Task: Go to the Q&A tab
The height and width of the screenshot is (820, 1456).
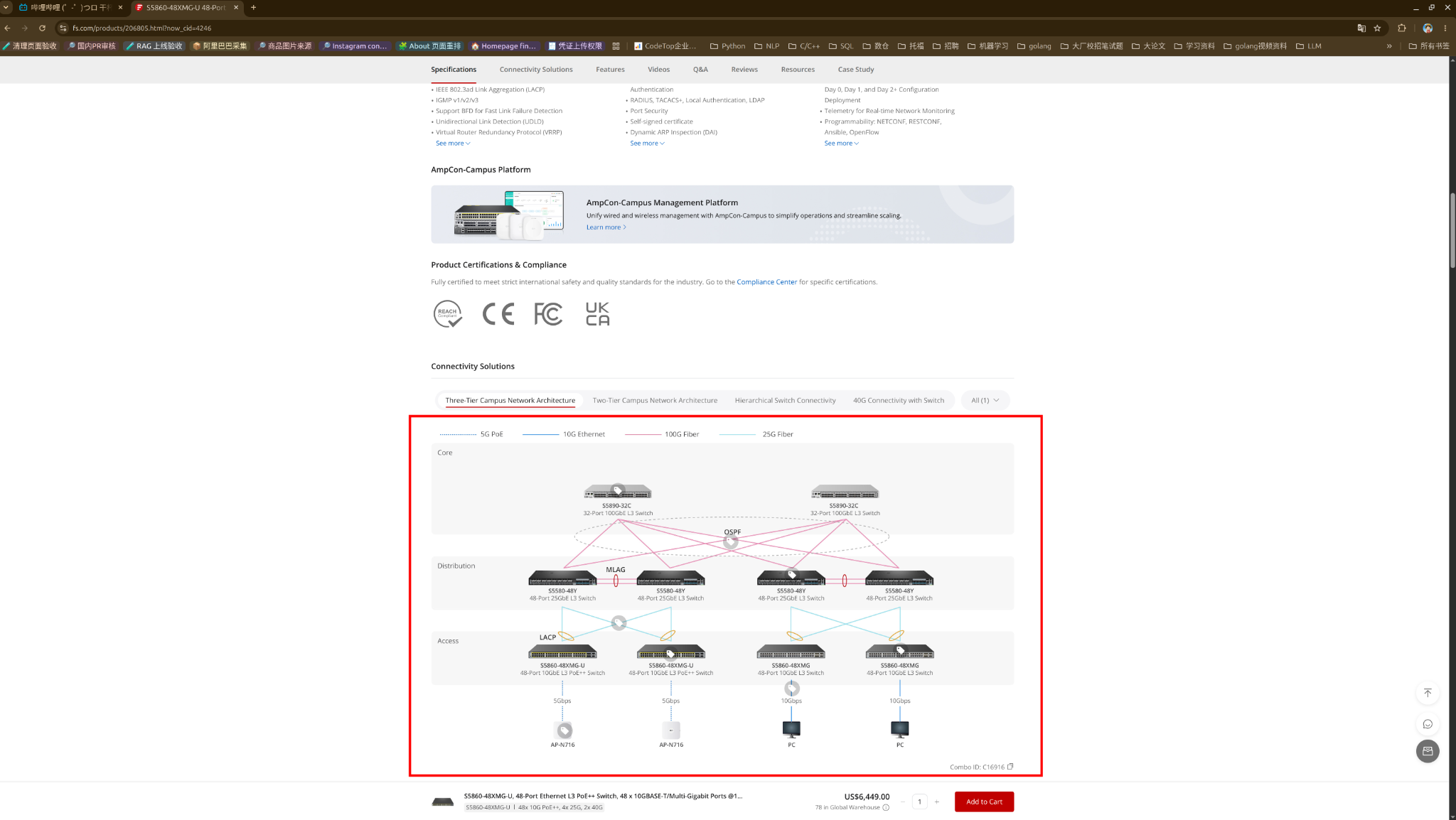Action: [x=700, y=70]
